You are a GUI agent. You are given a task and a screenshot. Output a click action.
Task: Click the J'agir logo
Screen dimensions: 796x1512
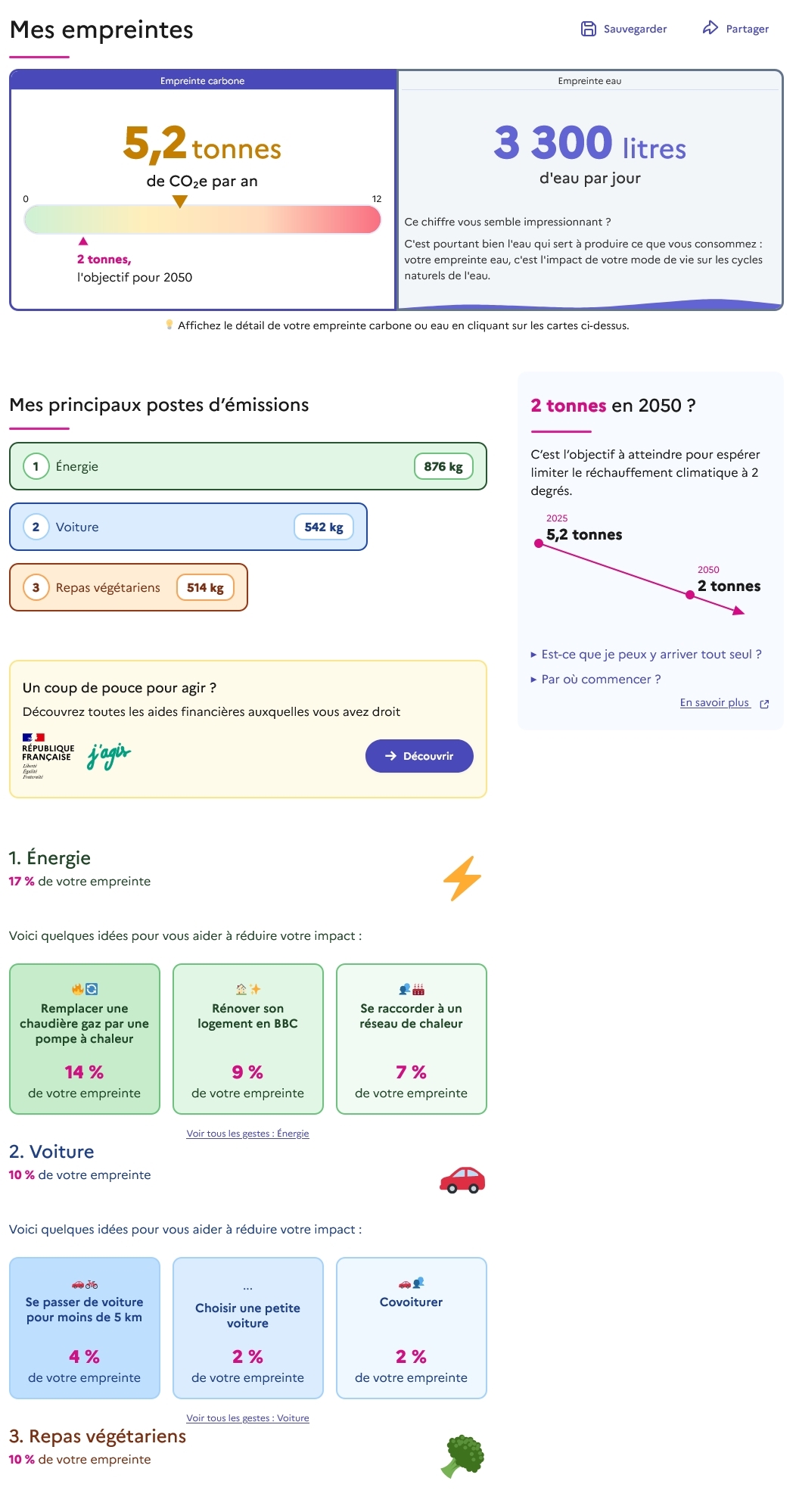coord(109,754)
